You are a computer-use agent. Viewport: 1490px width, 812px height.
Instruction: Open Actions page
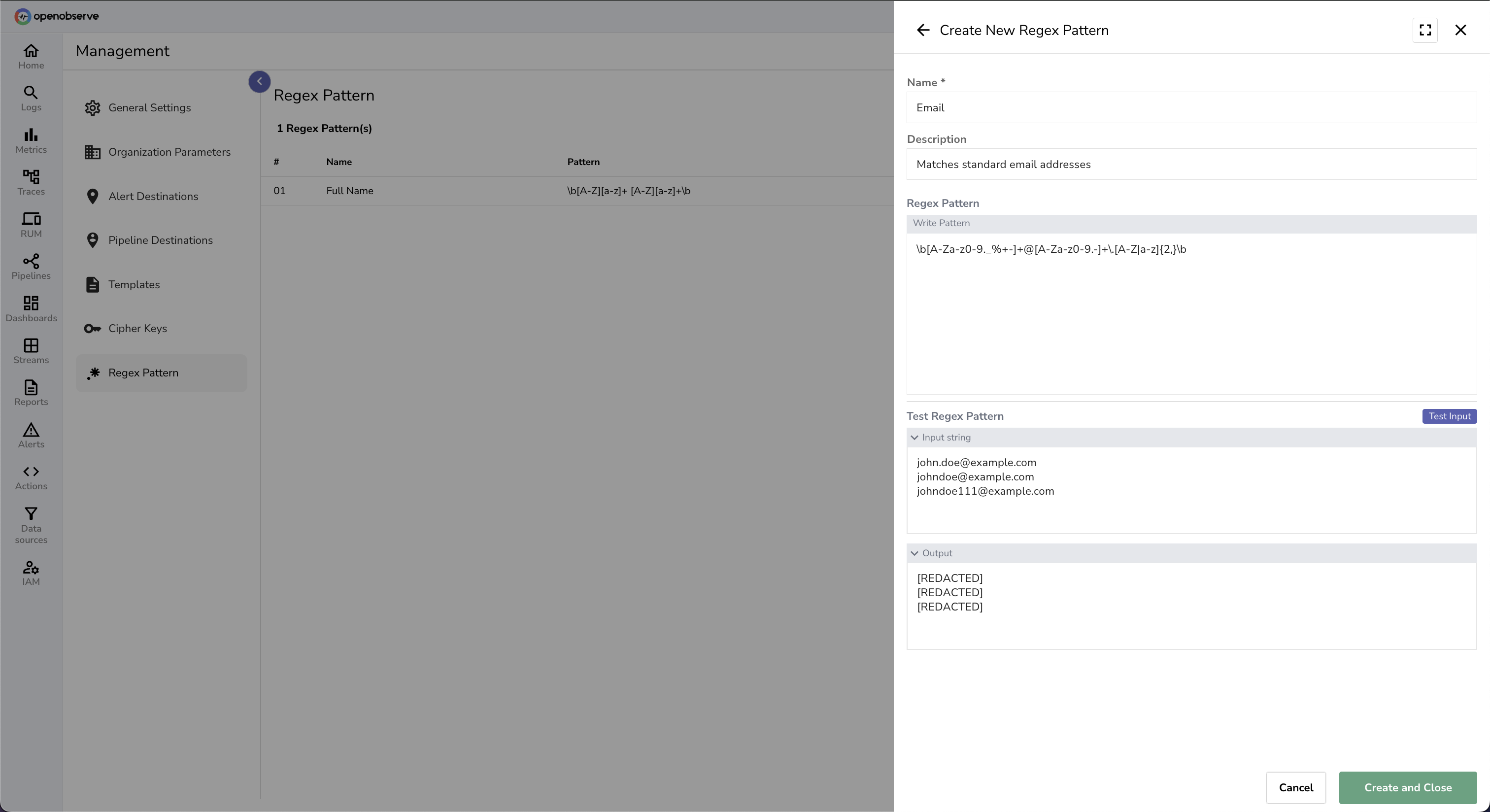point(31,478)
